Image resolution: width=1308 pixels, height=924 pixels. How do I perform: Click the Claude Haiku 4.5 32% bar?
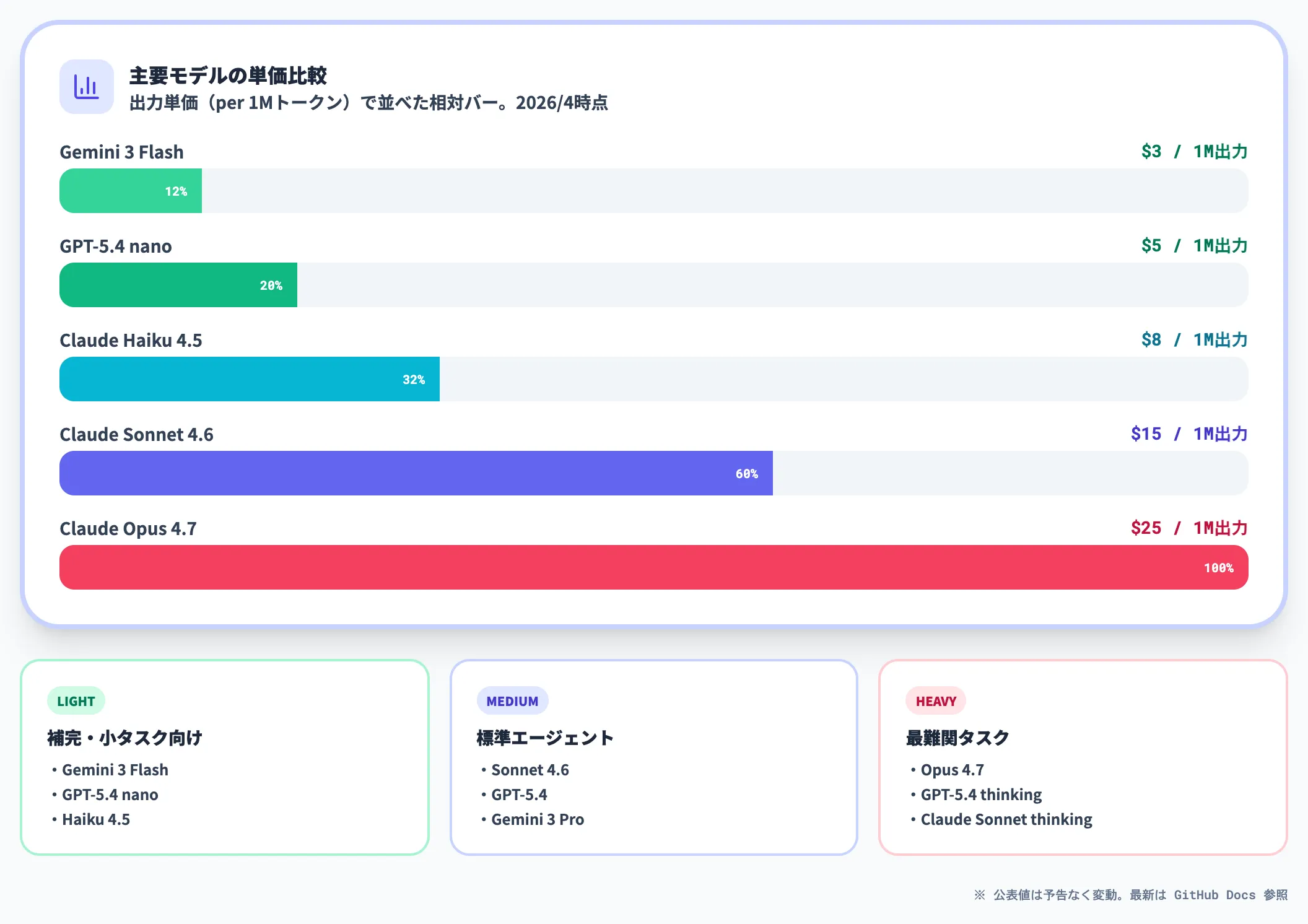click(x=249, y=379)
